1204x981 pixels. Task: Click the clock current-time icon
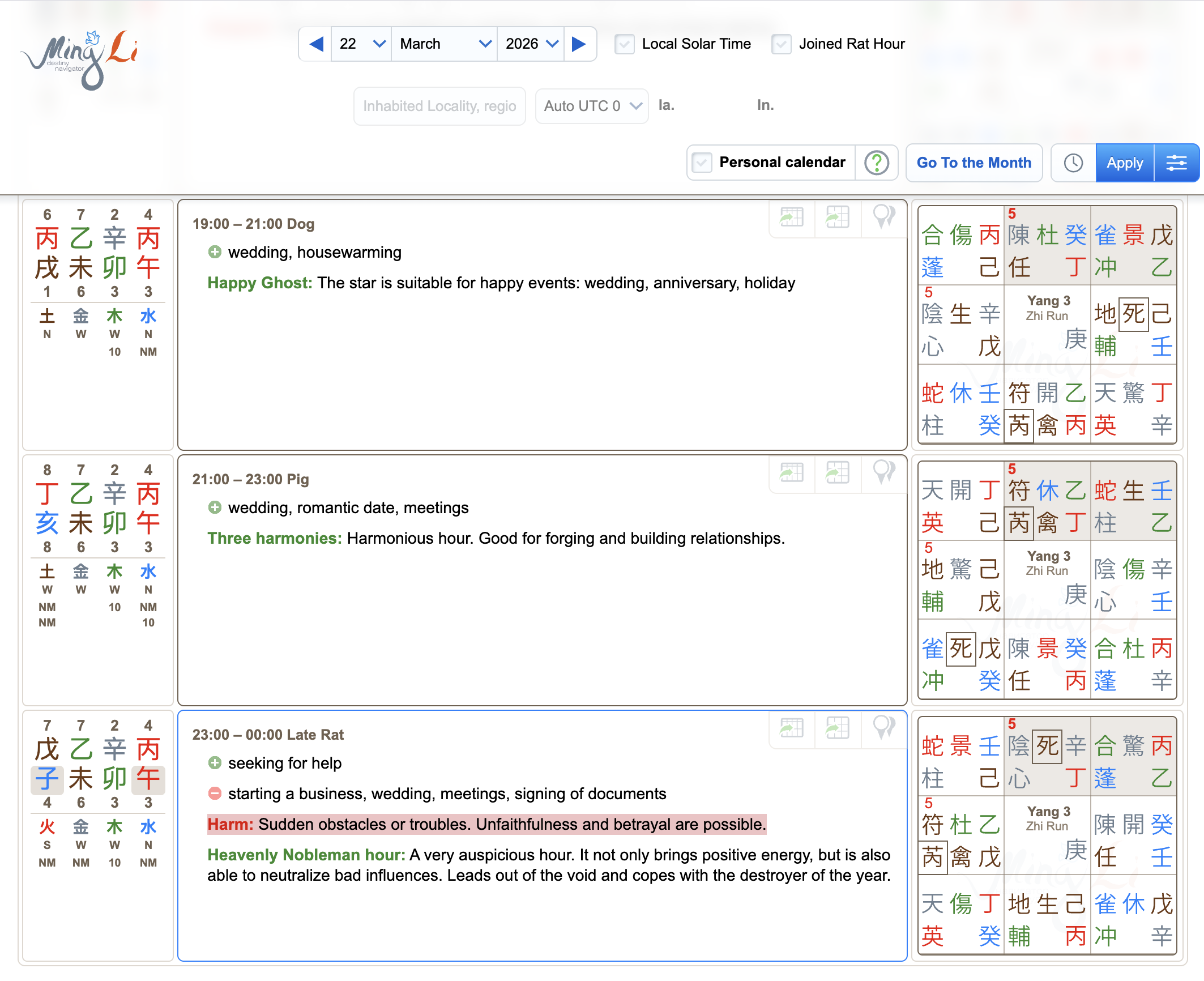[1073, 163]
